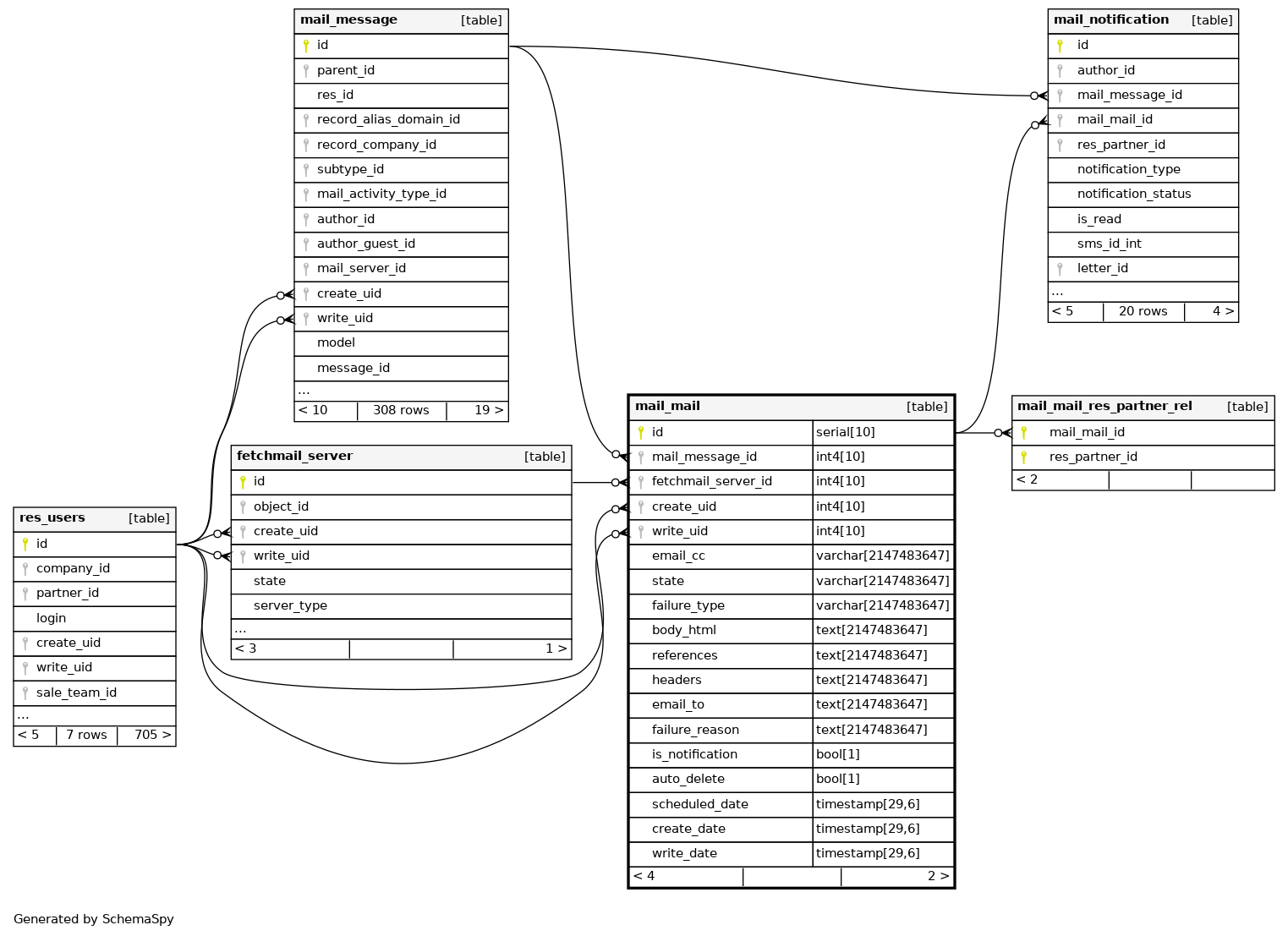Click the 705 > children count in res_users

click(152, 735)
